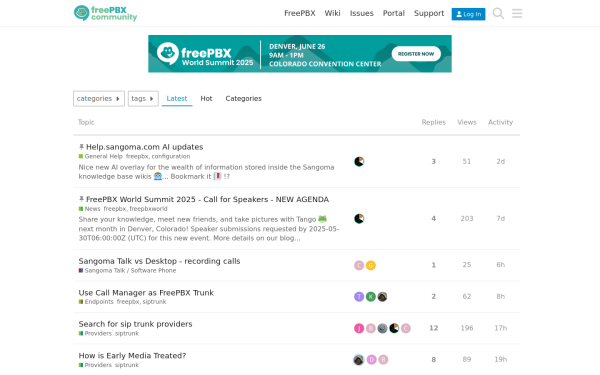Open topic How is Early Media Treated?

pyautogui.click(x=132, y=355)
